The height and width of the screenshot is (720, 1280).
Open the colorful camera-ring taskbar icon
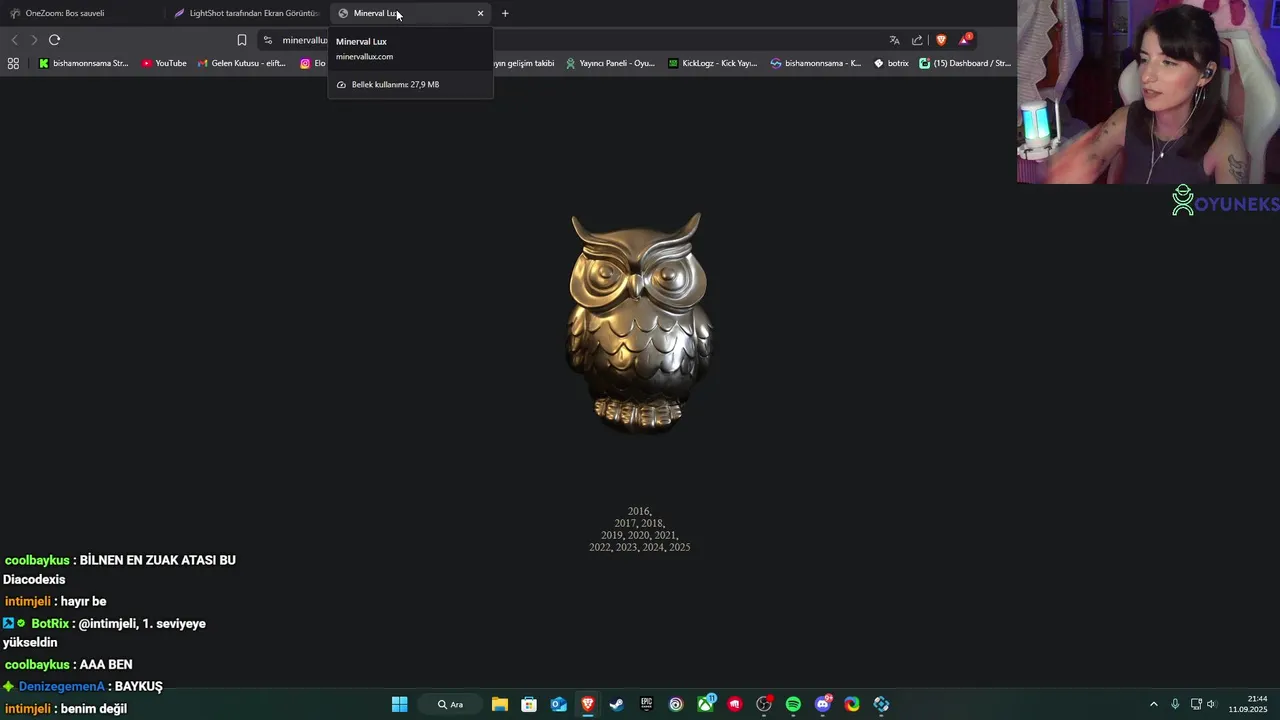852,704
